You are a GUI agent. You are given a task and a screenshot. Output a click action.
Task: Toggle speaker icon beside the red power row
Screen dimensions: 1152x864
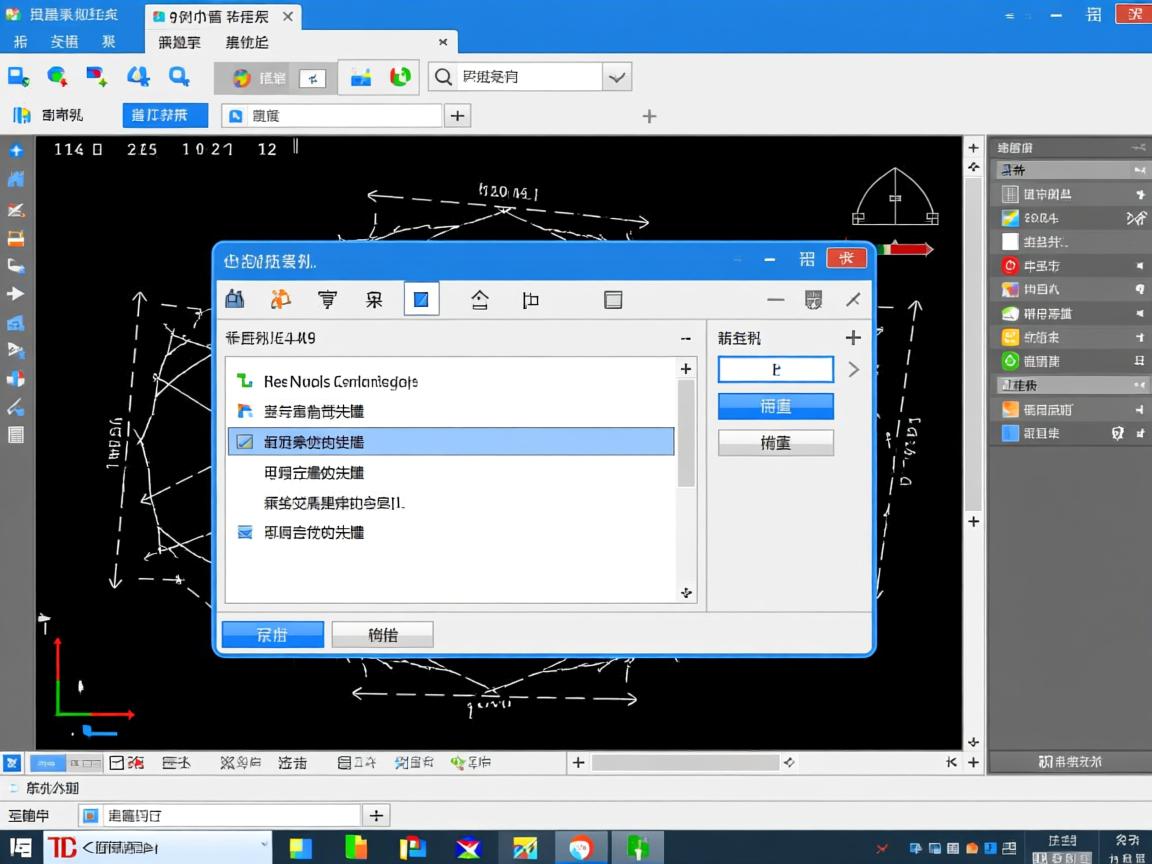click(x=1139, y=266)
